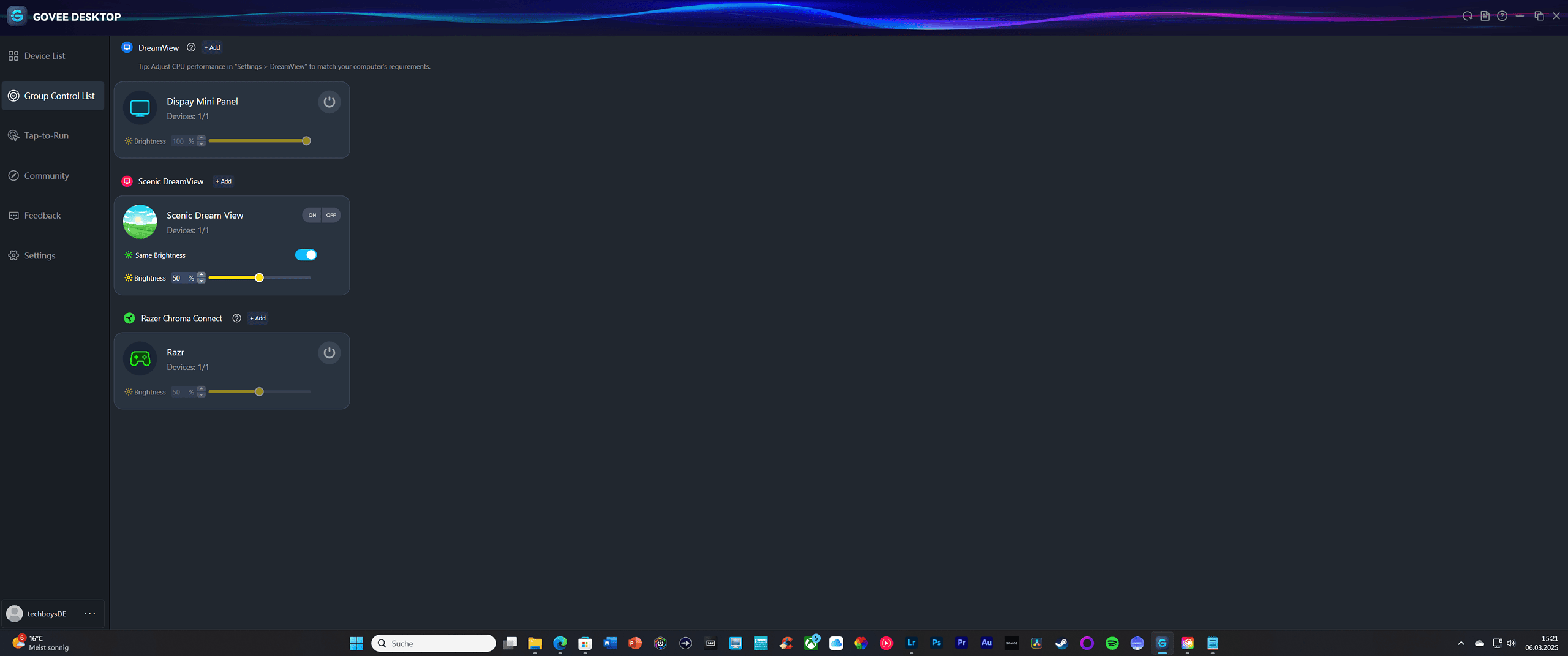The width and height of the screenshot is (1568, 656).
Task: Click the Scenic Dream View brightness value field
Action: [x=183, y=278]
